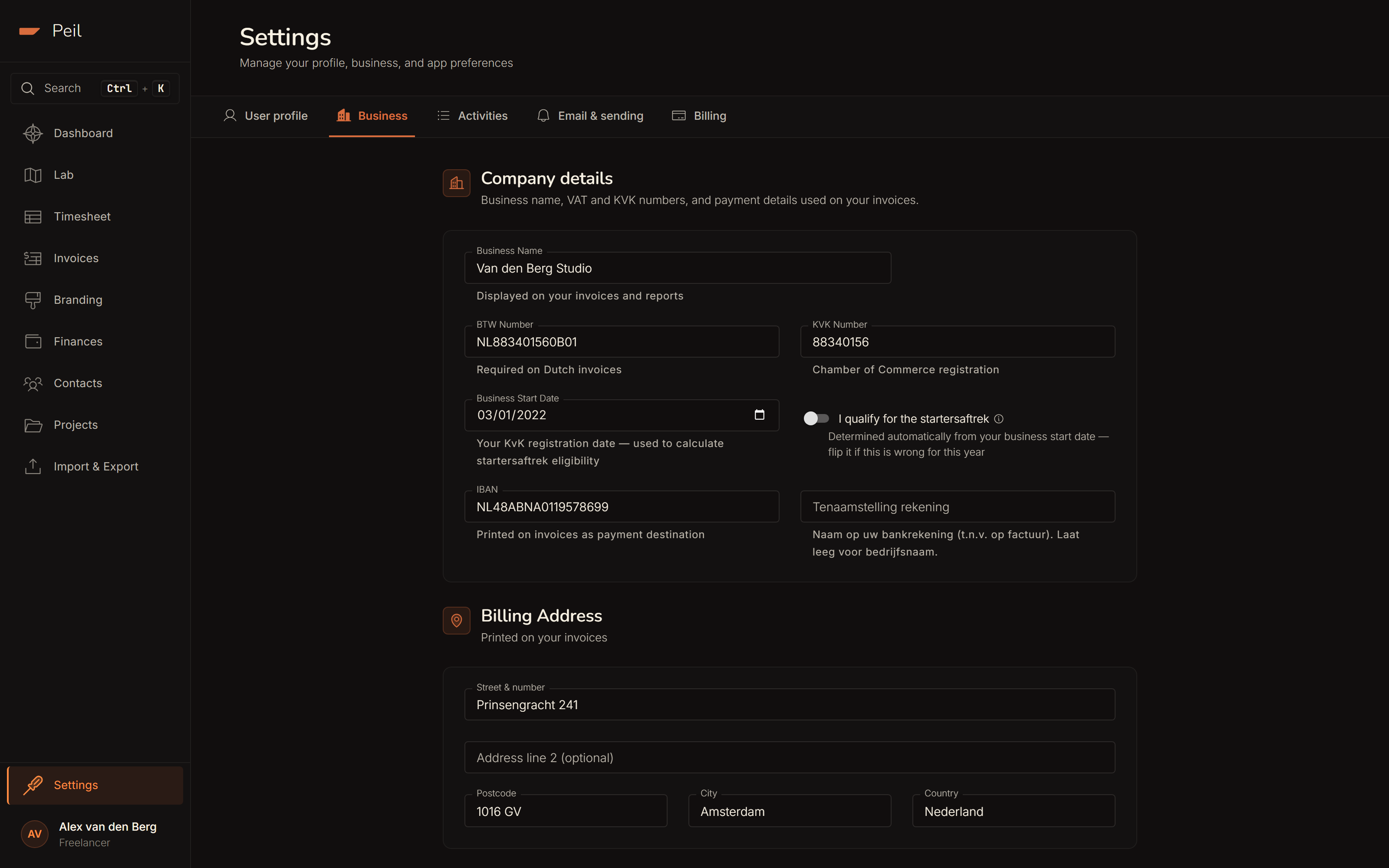Click the Finances wallet icon
Viewport: 1389px width, 868px height.
point(33,342)
